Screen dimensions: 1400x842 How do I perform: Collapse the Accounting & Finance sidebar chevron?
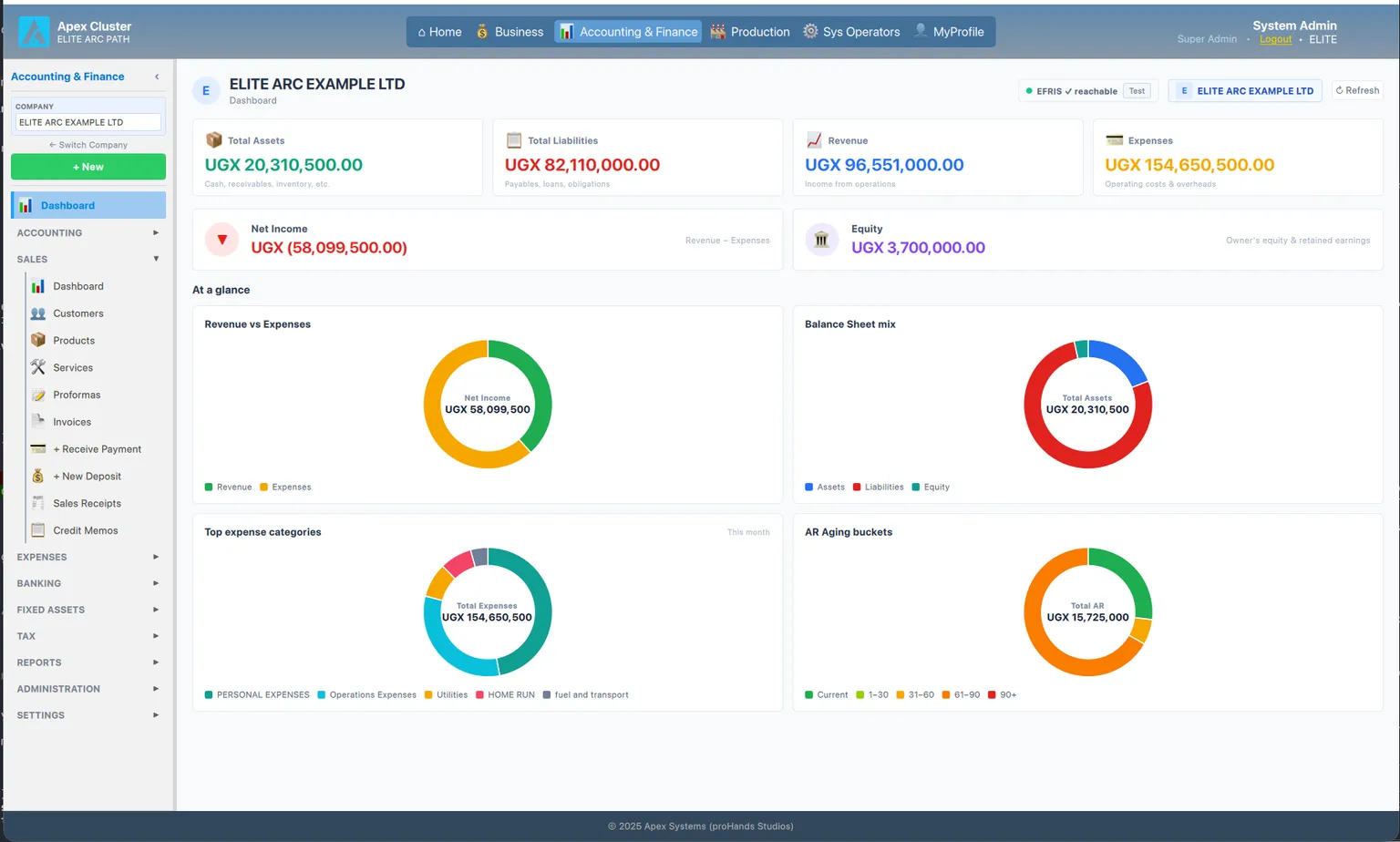click(157, 77)
